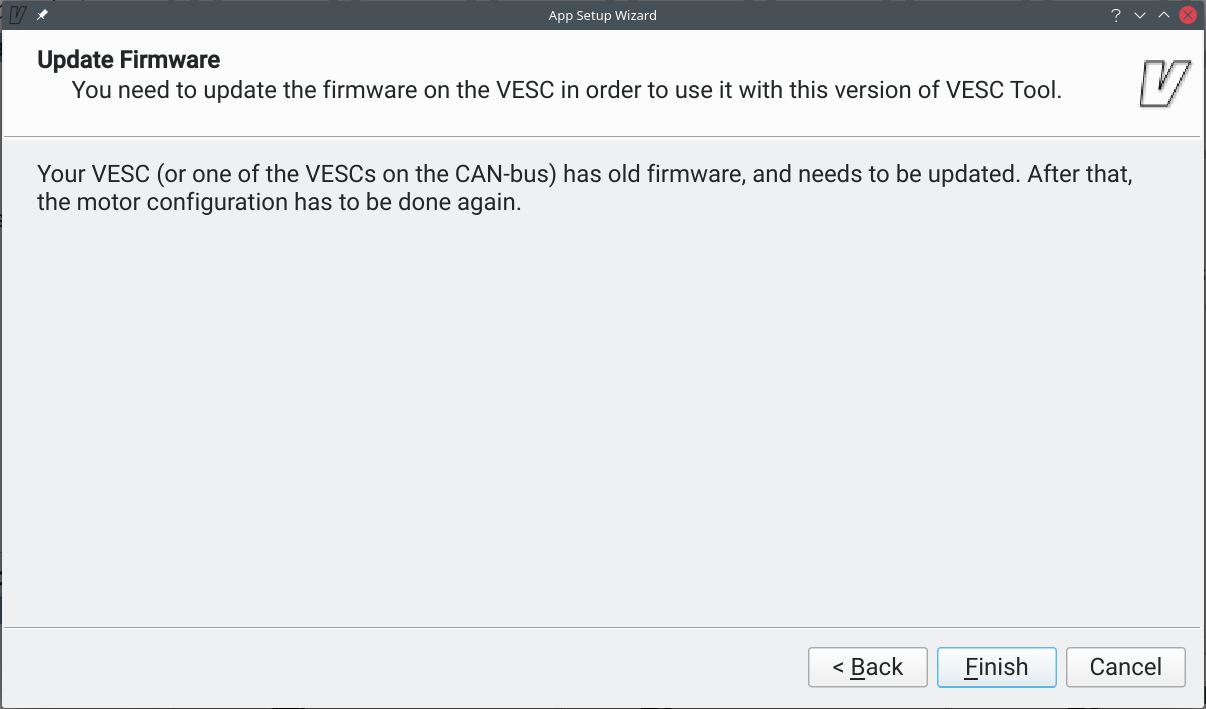Click the empty area left of the Back button
The width and height of the screenshot is (1206, 709).
[400, 667]
